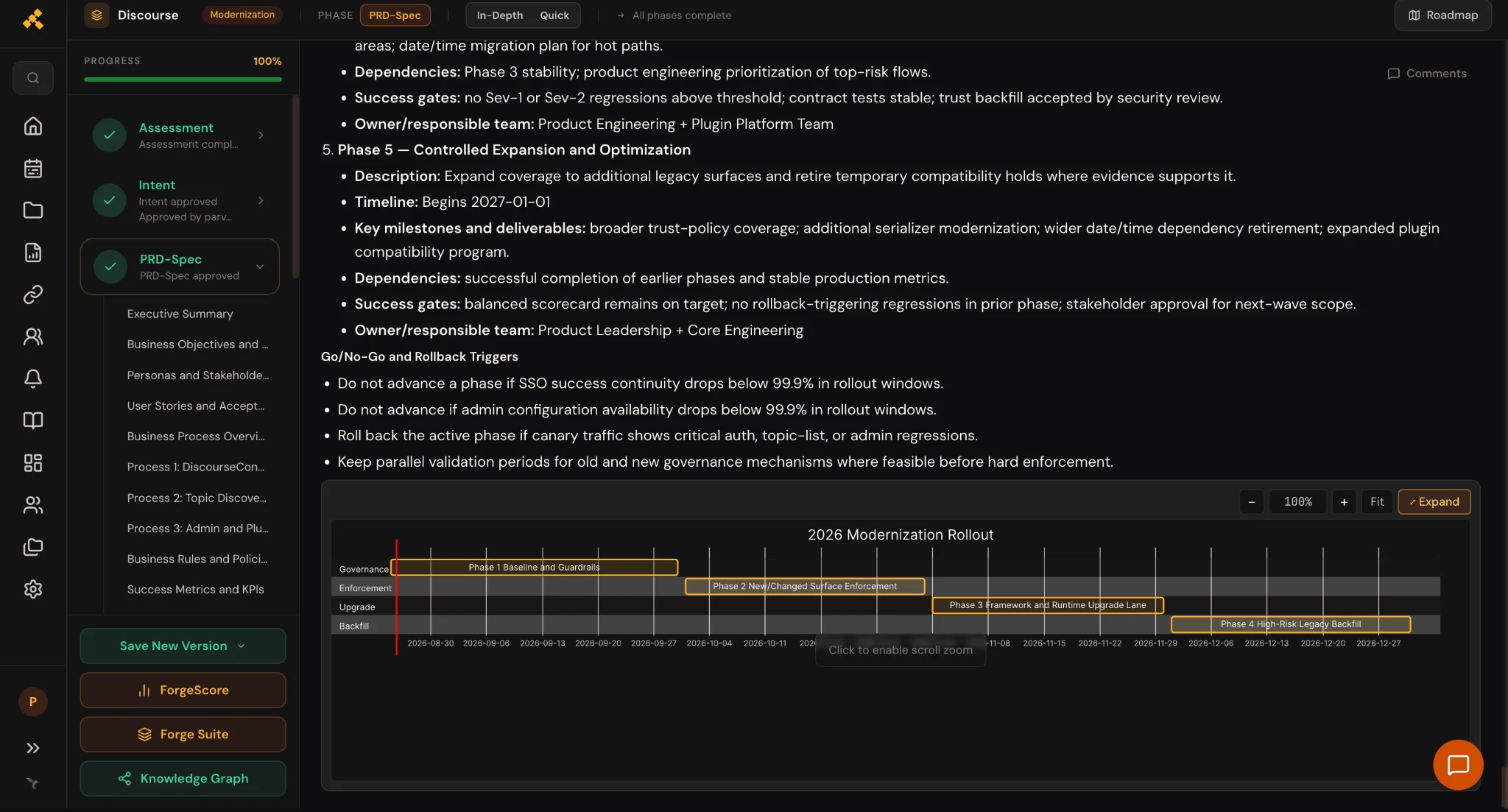The width and height of the screenshot is (1508, 812).
Task: Open Forge Suite
Action: click(183, 734)
